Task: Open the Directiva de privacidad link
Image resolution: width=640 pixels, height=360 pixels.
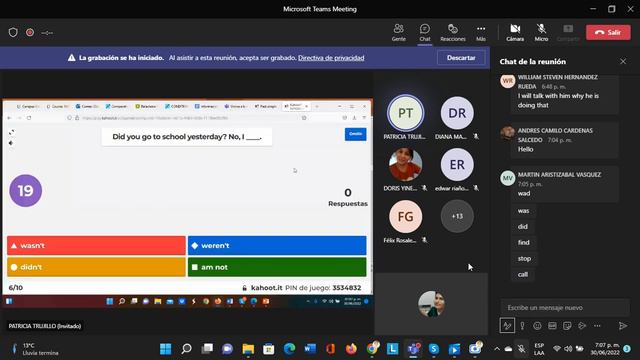Action: point(331,58)
